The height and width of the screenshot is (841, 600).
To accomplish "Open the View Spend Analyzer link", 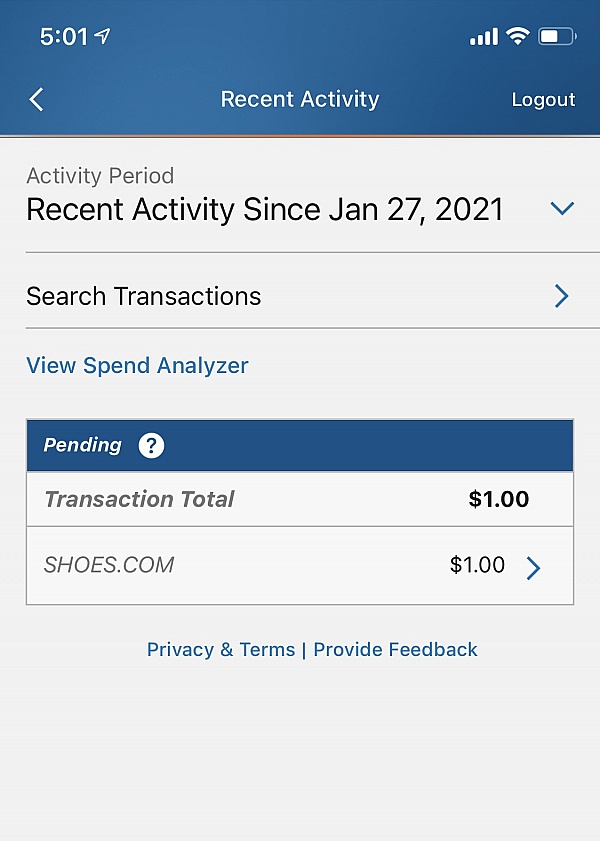I will click(137, 366).
